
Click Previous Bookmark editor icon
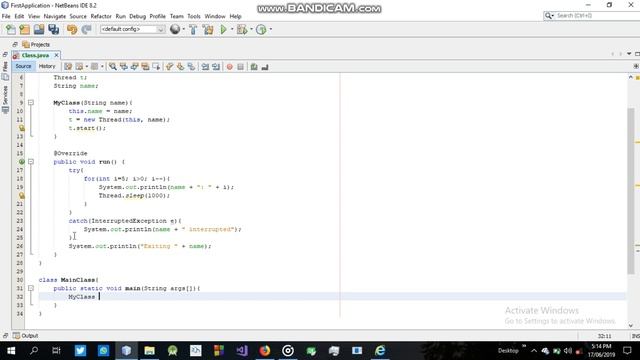click(x=169, y=67)
